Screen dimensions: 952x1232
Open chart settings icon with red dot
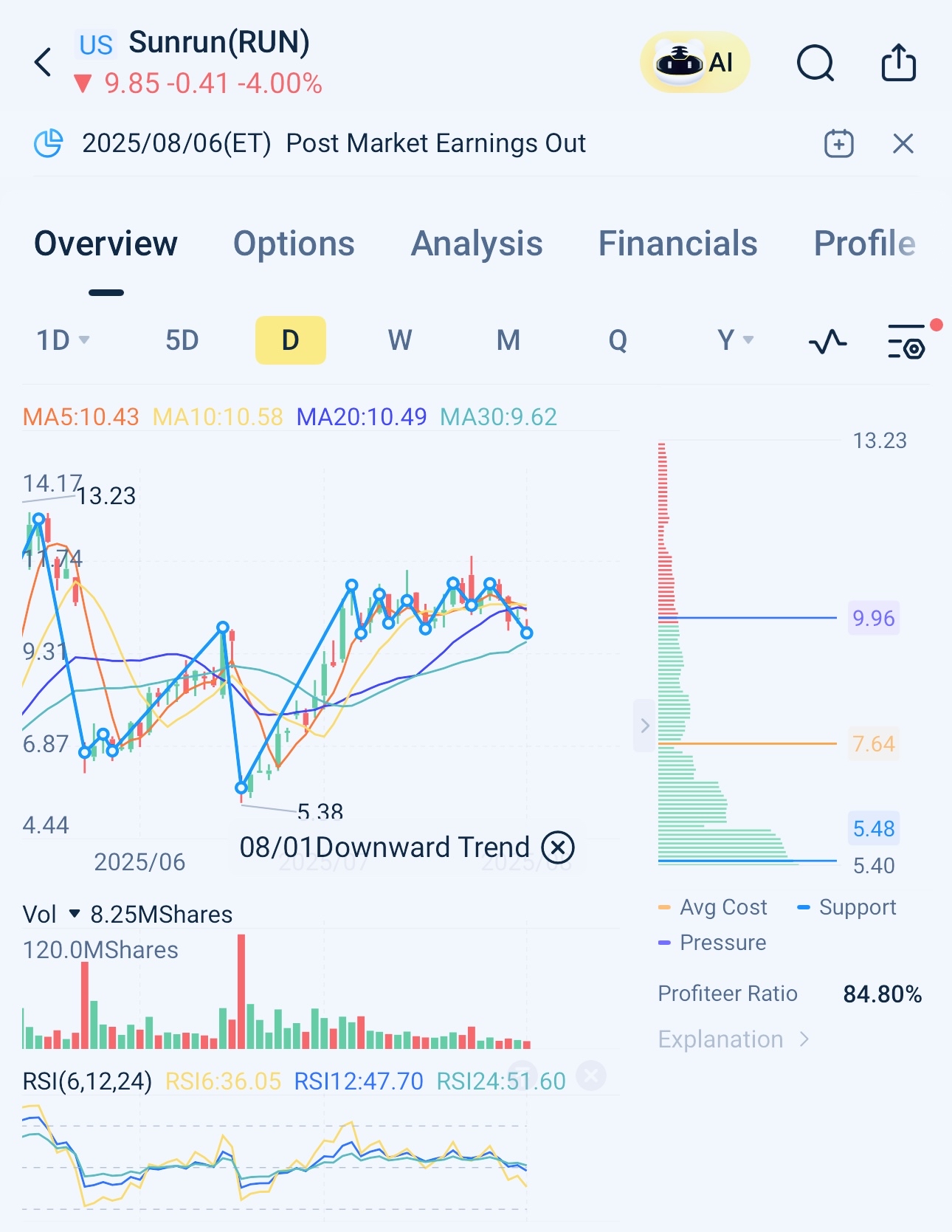(x=907, y=341)
